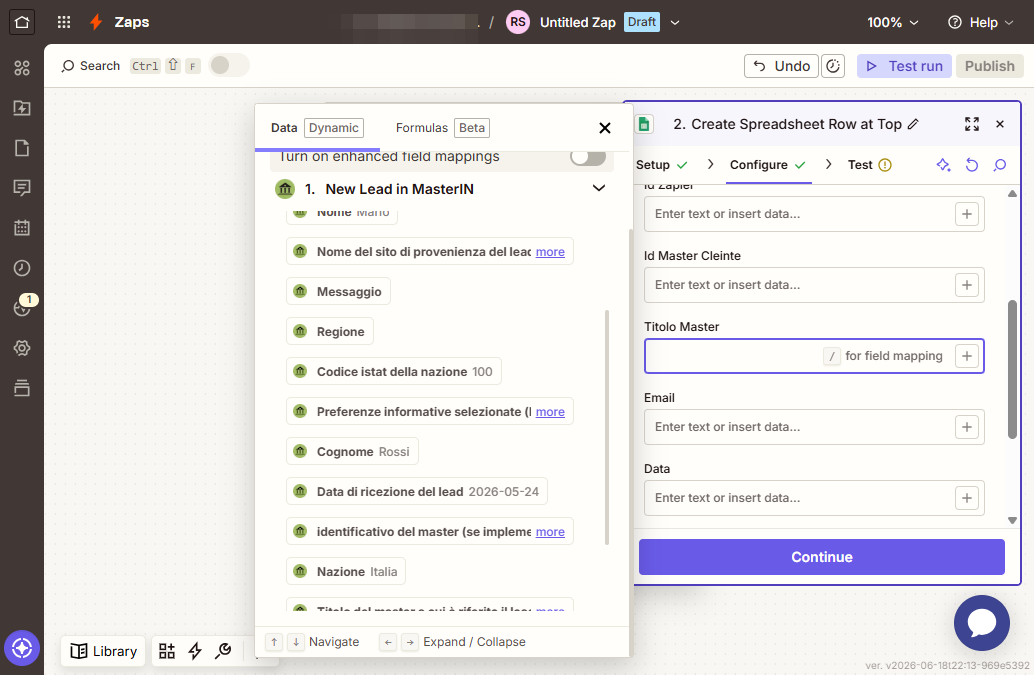1034x675 pixels.
Task: Insert data with plus in Id Zapier field
Action: (x=967, y=214)
